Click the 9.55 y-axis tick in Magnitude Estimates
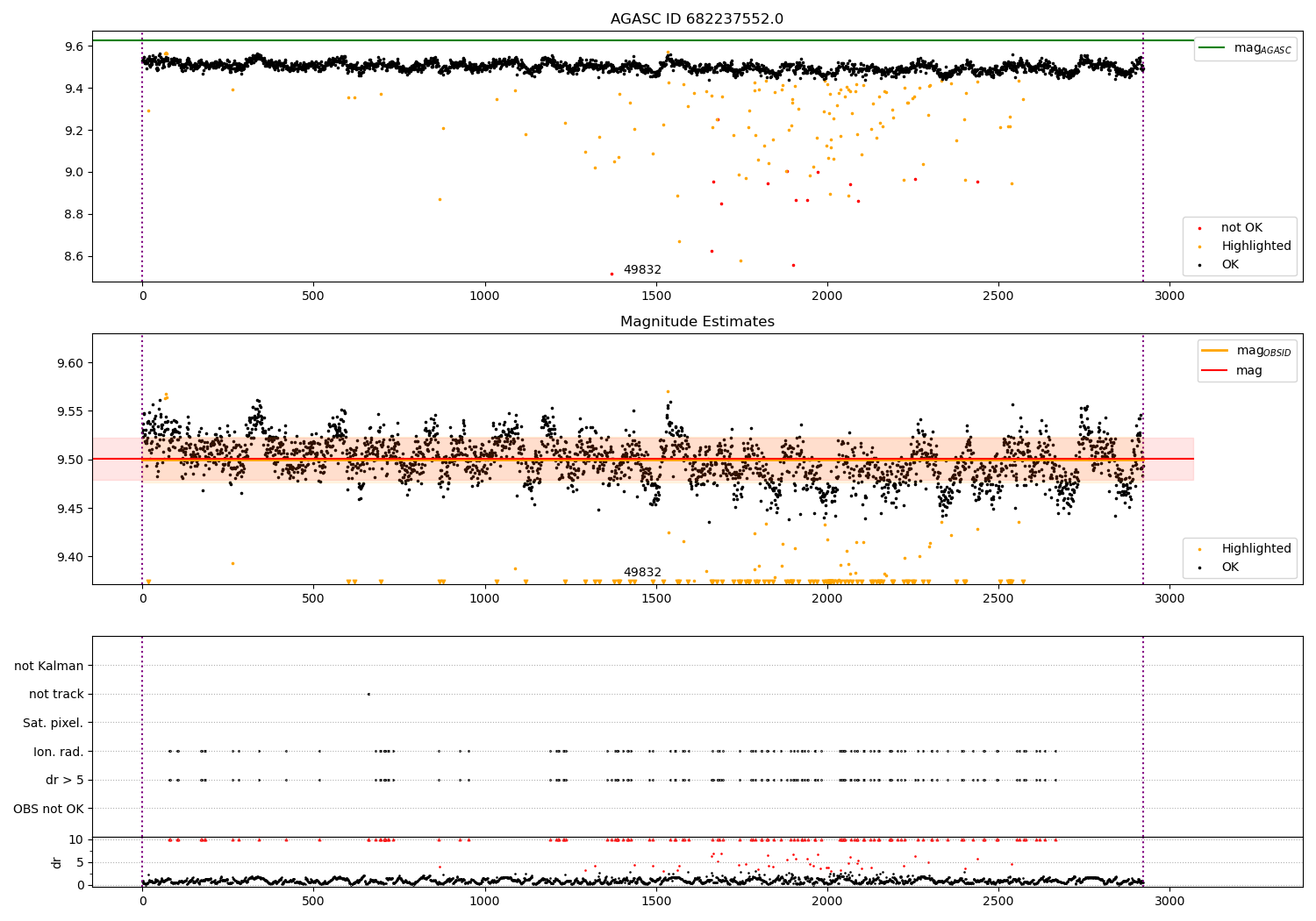The height and width of the screenshot is (921, 1316). tap(71, 411)
